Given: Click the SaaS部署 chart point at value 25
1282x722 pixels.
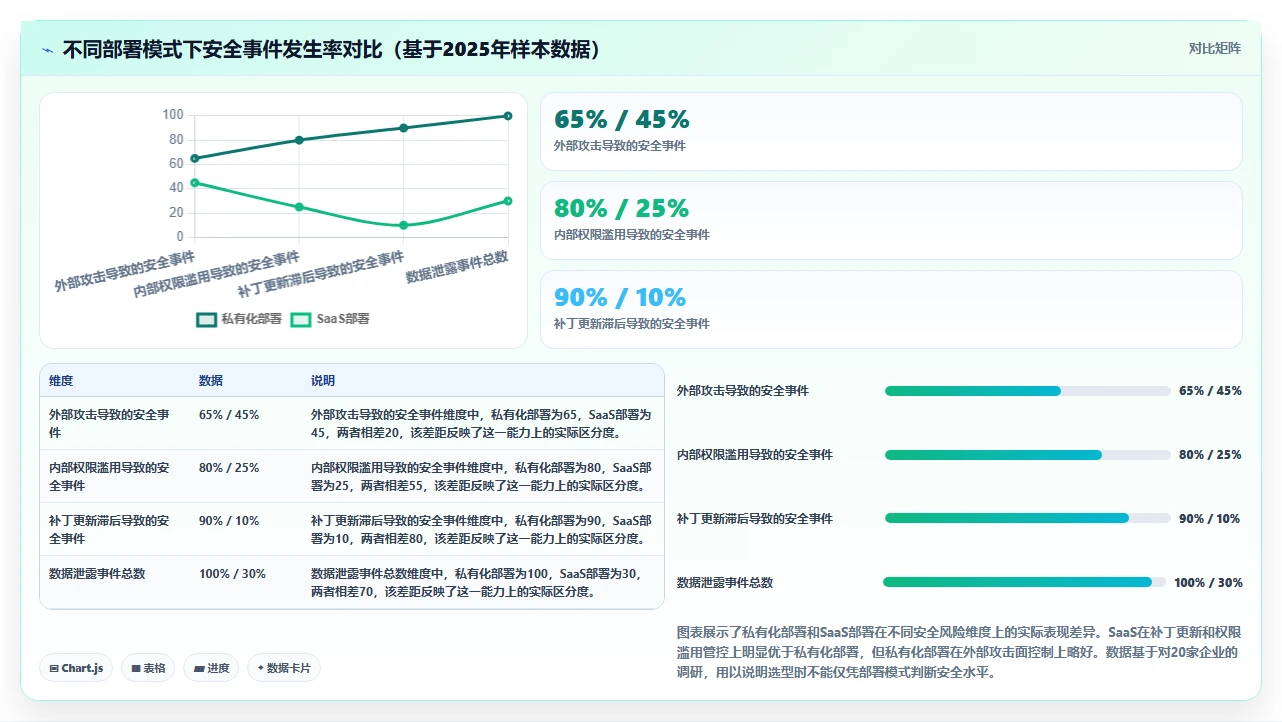Looking at the screenshot, I should (x=299, y=207).
